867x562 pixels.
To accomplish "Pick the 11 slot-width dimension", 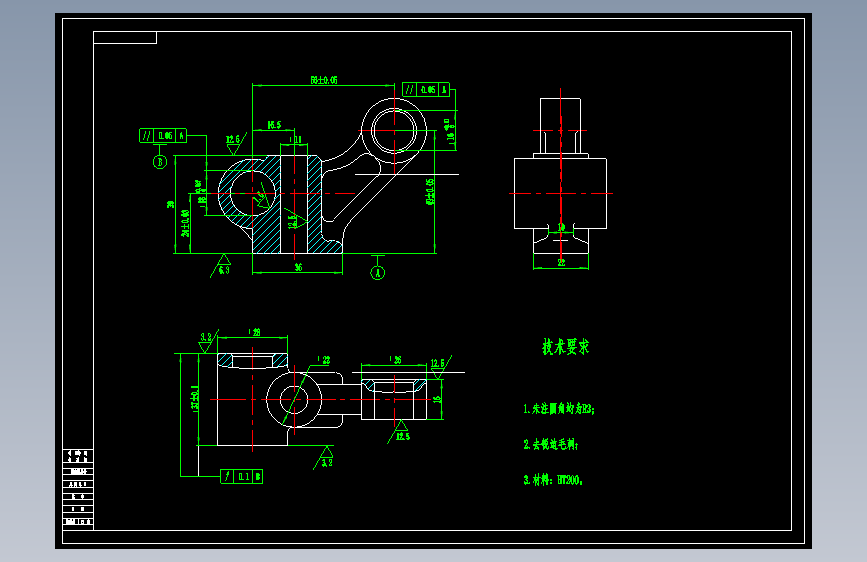I will point(296,140).
